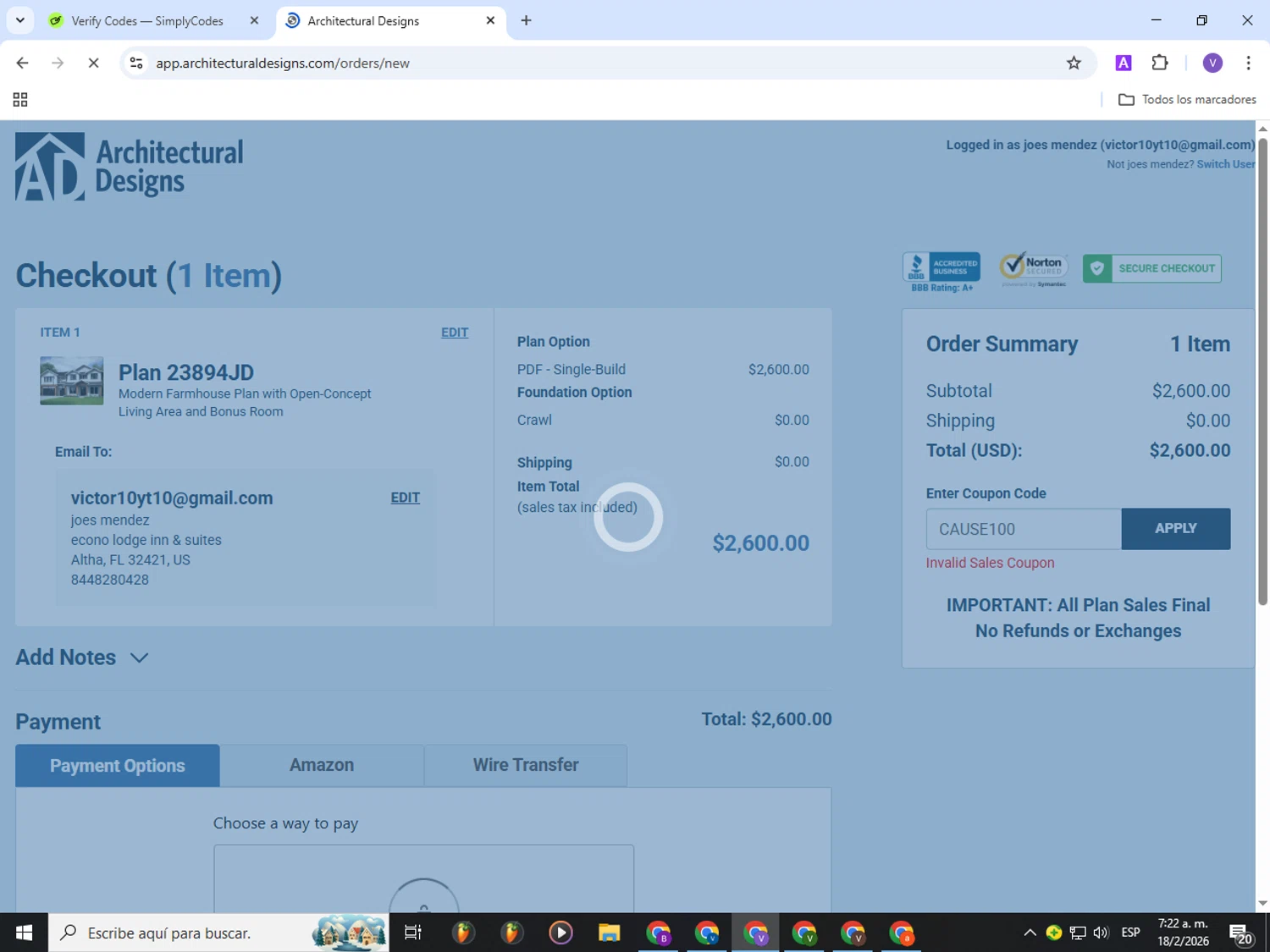Open Chrome three-dot menu
The image size is (1270, 952).
[1248, 63]
